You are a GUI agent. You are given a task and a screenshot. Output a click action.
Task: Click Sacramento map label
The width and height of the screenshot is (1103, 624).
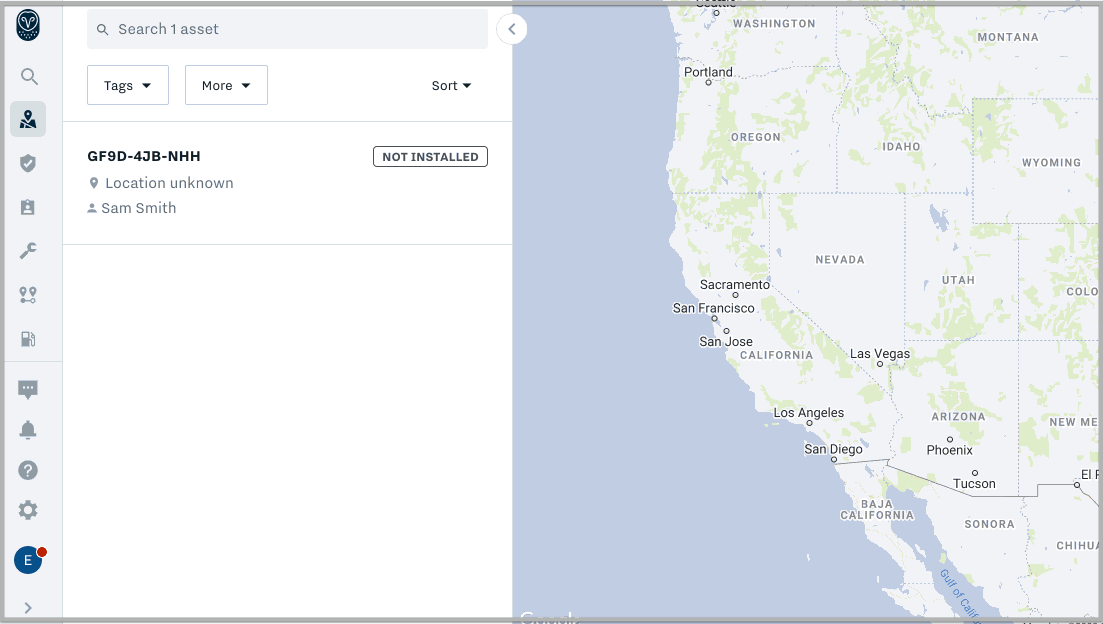point(735,285)
